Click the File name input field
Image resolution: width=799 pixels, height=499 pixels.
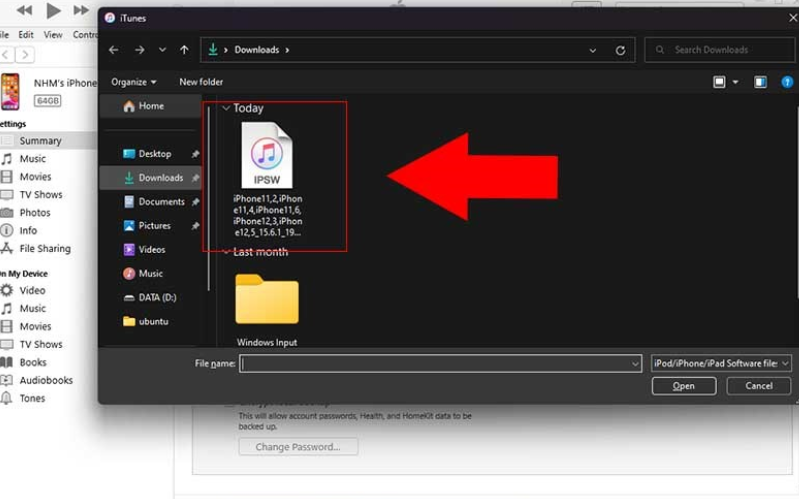pyautogui.click(x=440, y=364)
